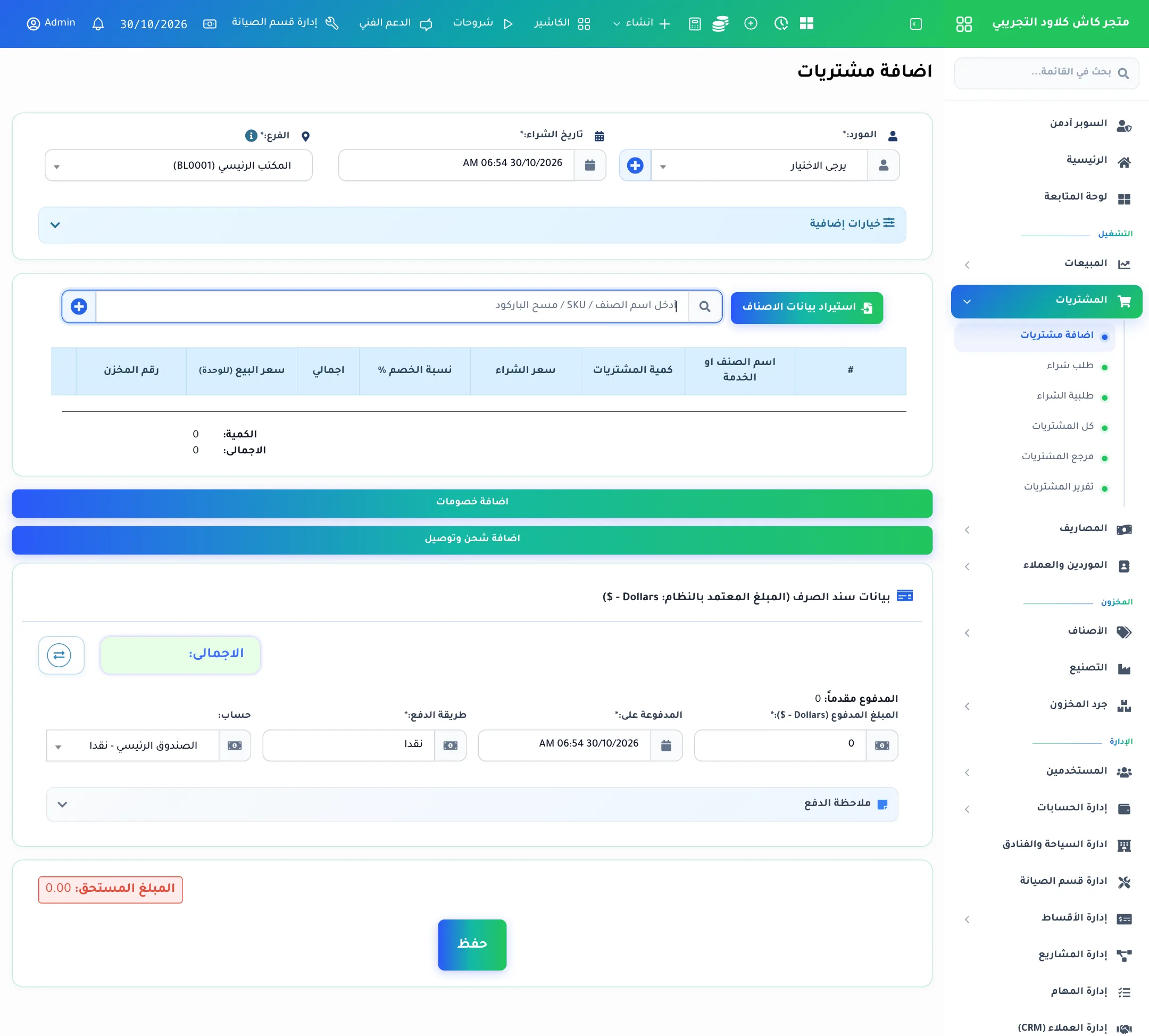Click the branch info icon
This screenshot has height=1036, width=1149.
point(251,136)
